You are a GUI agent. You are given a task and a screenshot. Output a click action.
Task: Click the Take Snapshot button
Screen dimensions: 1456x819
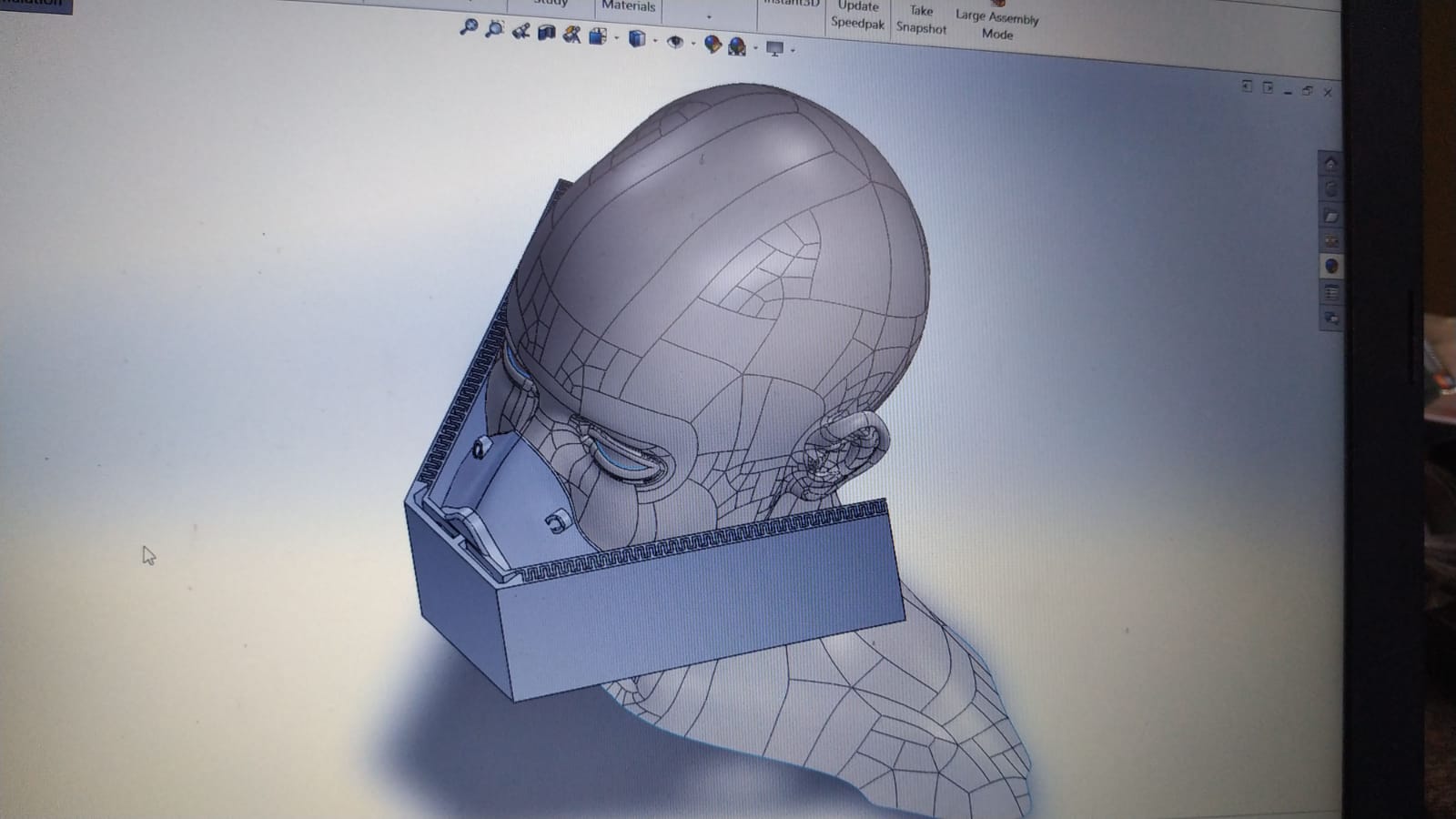click(x=921, y=18)
